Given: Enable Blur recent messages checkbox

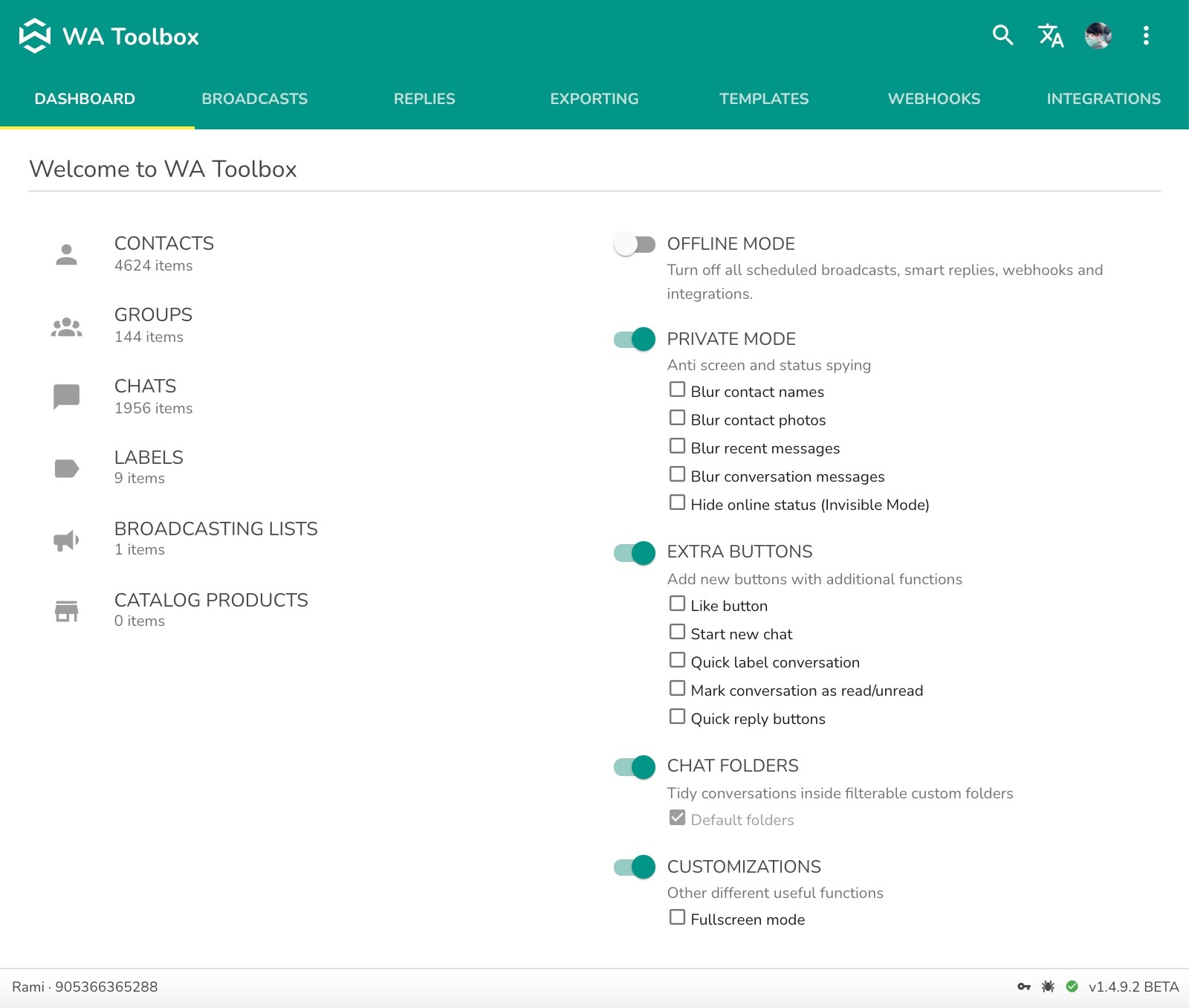Looking at the screenshot, I should click(677, 446).
